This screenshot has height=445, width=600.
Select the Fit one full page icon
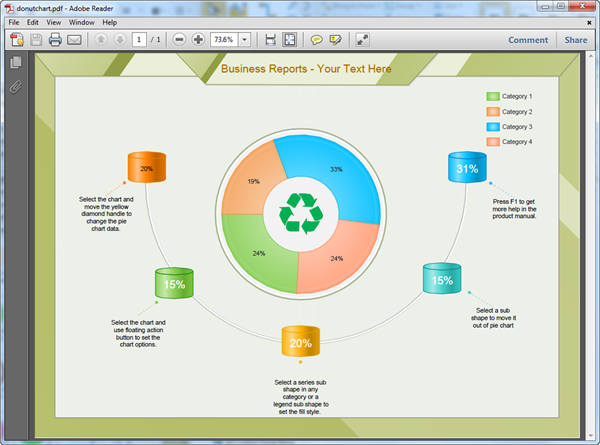(290, 40)
